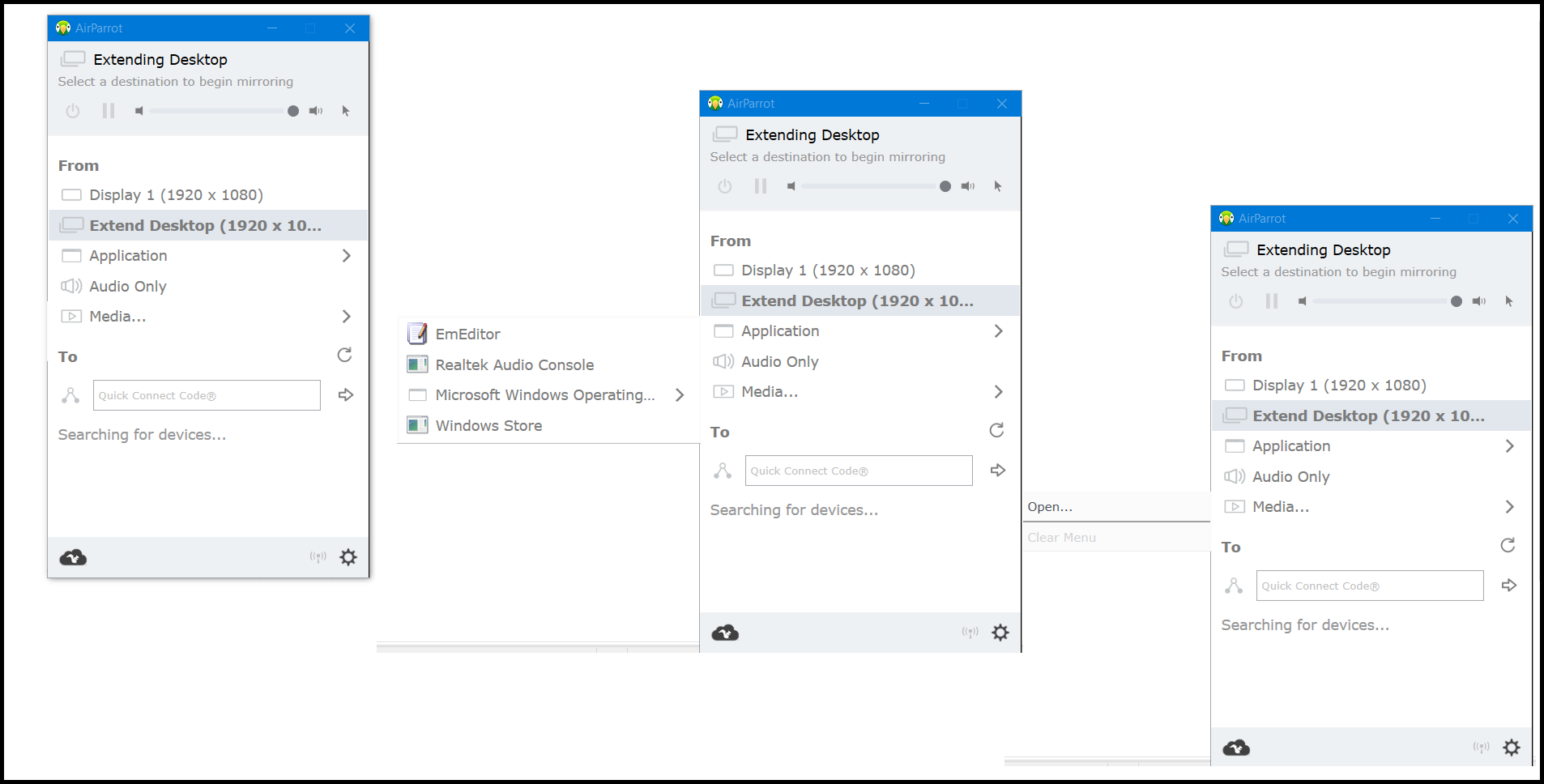Screen dimensions: 1544x784
Task: Click the broadcast signal icon in middle AirParrot window
Action: coord(970,633)
